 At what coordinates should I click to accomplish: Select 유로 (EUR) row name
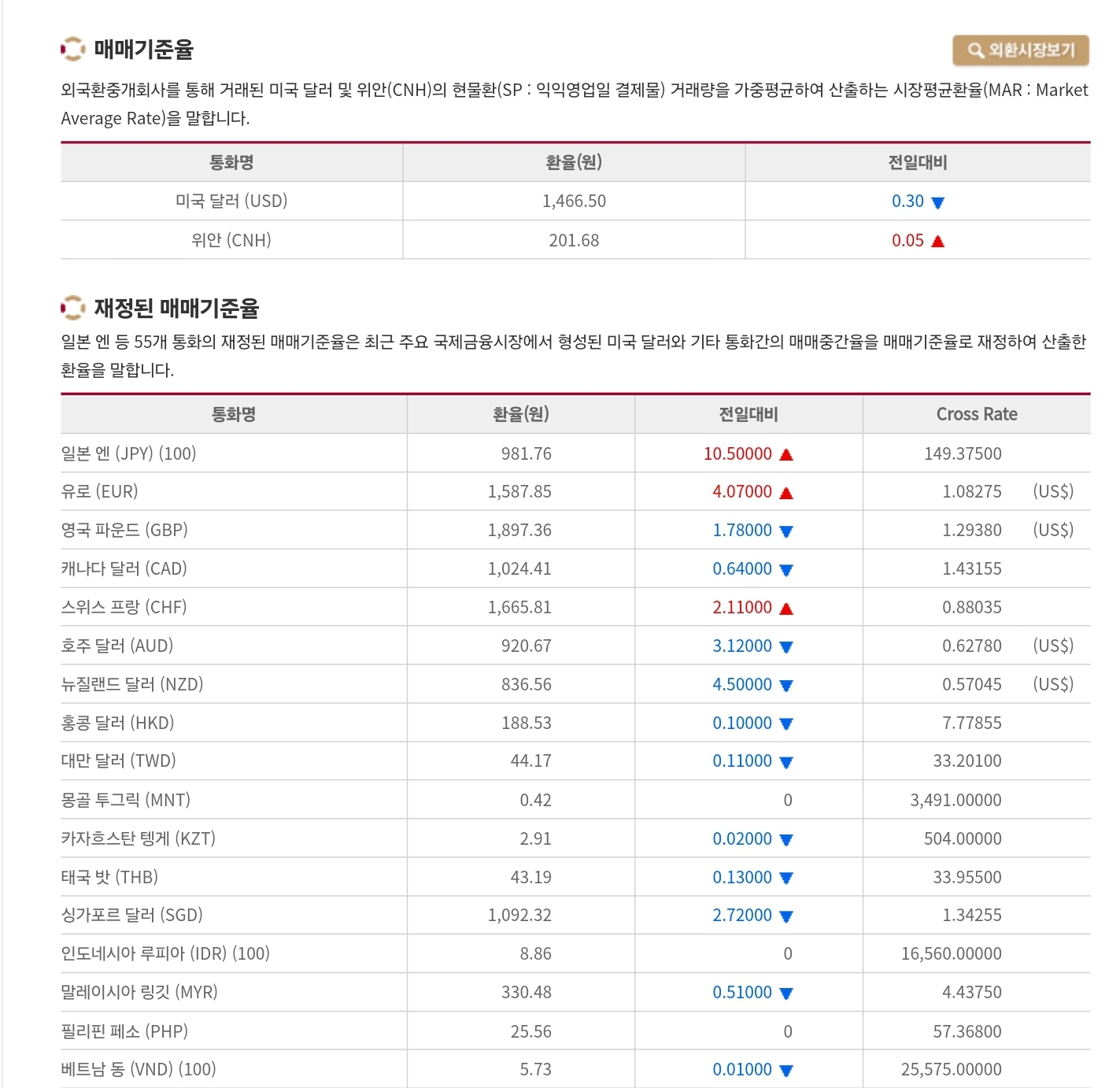click(x=99, y=491)
